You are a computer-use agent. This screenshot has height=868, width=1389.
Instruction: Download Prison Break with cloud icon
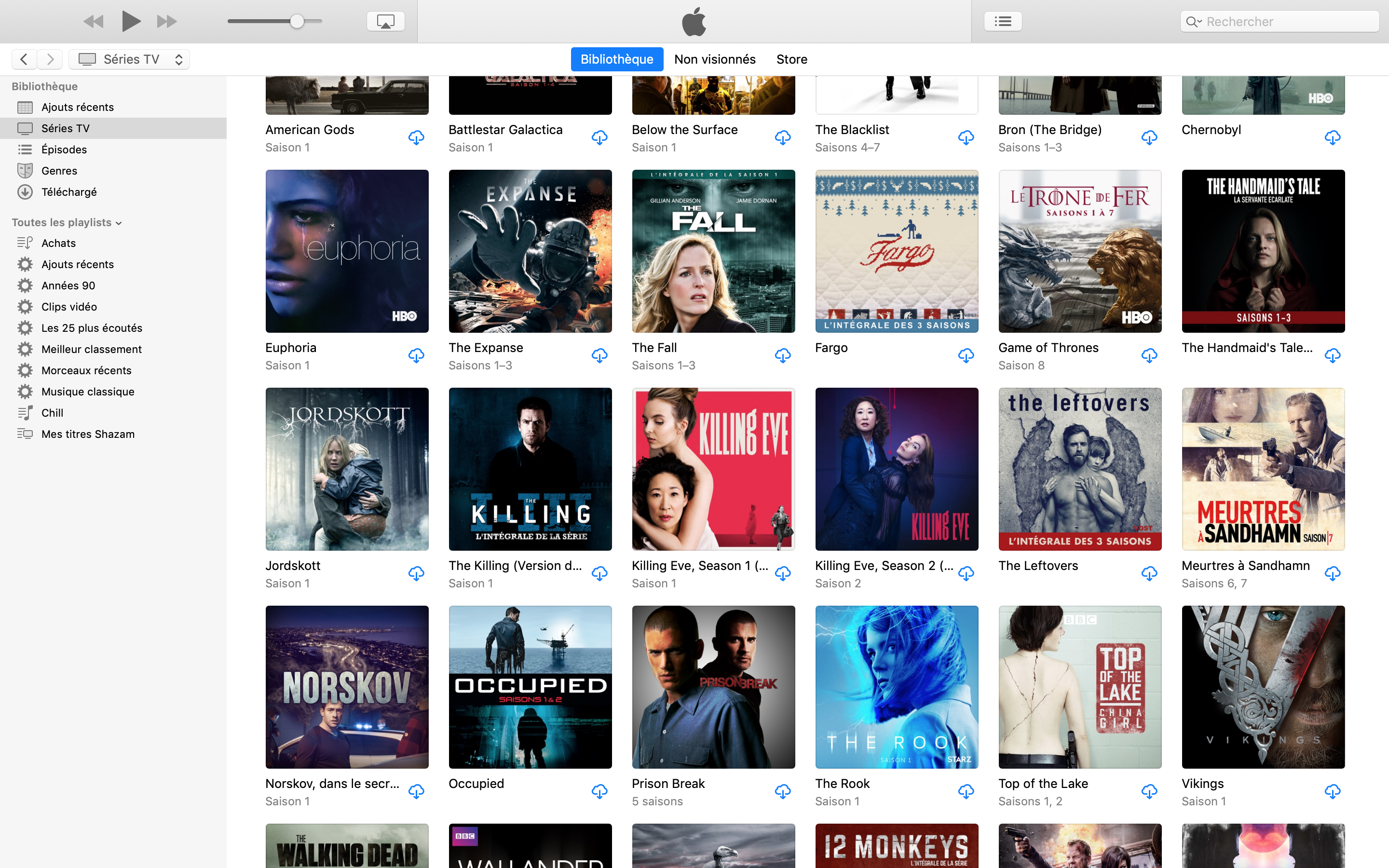[782, 792]
